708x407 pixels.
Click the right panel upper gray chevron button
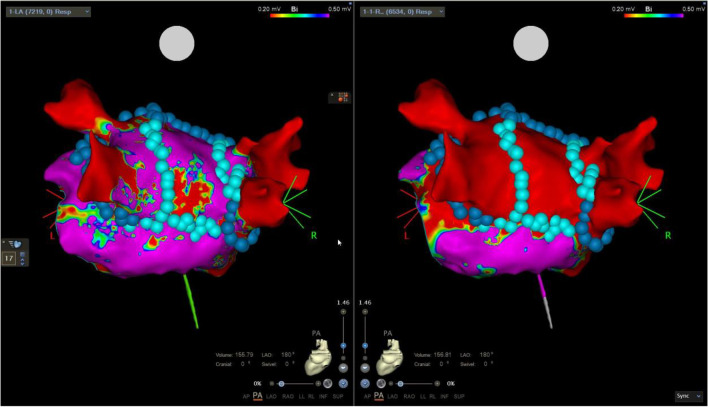click(x=365, y=368)
